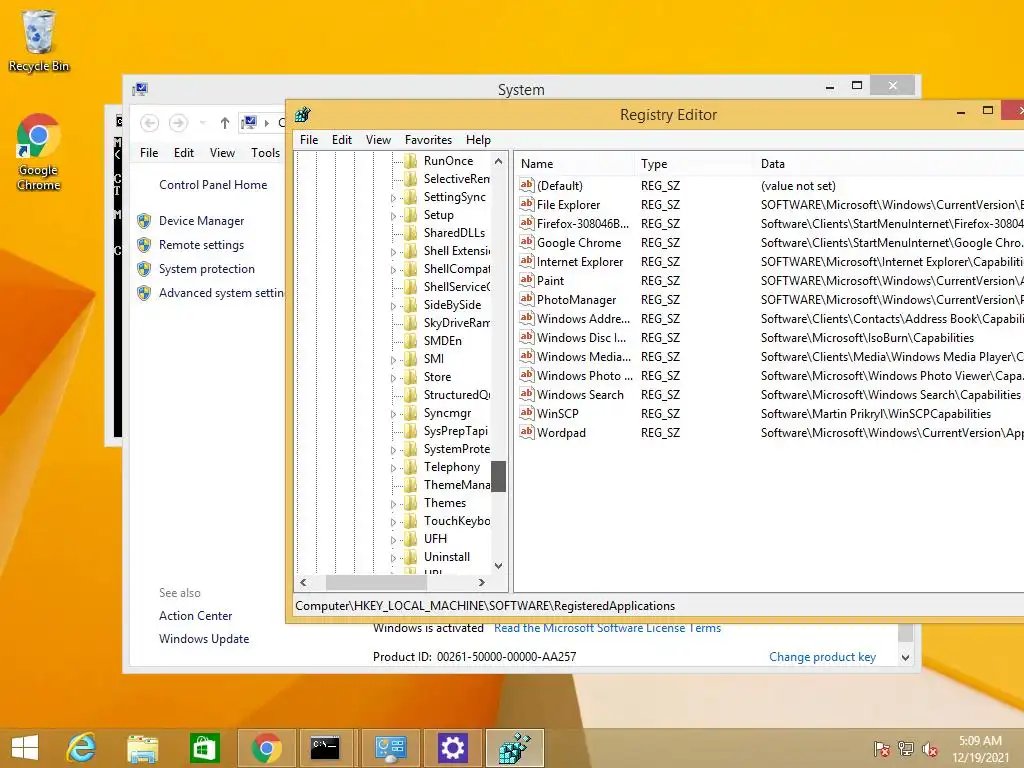This screenshot has height=768, width=1024.
Task: Launch Internet Explorer from the taskbar
Action: pos(82,748)
